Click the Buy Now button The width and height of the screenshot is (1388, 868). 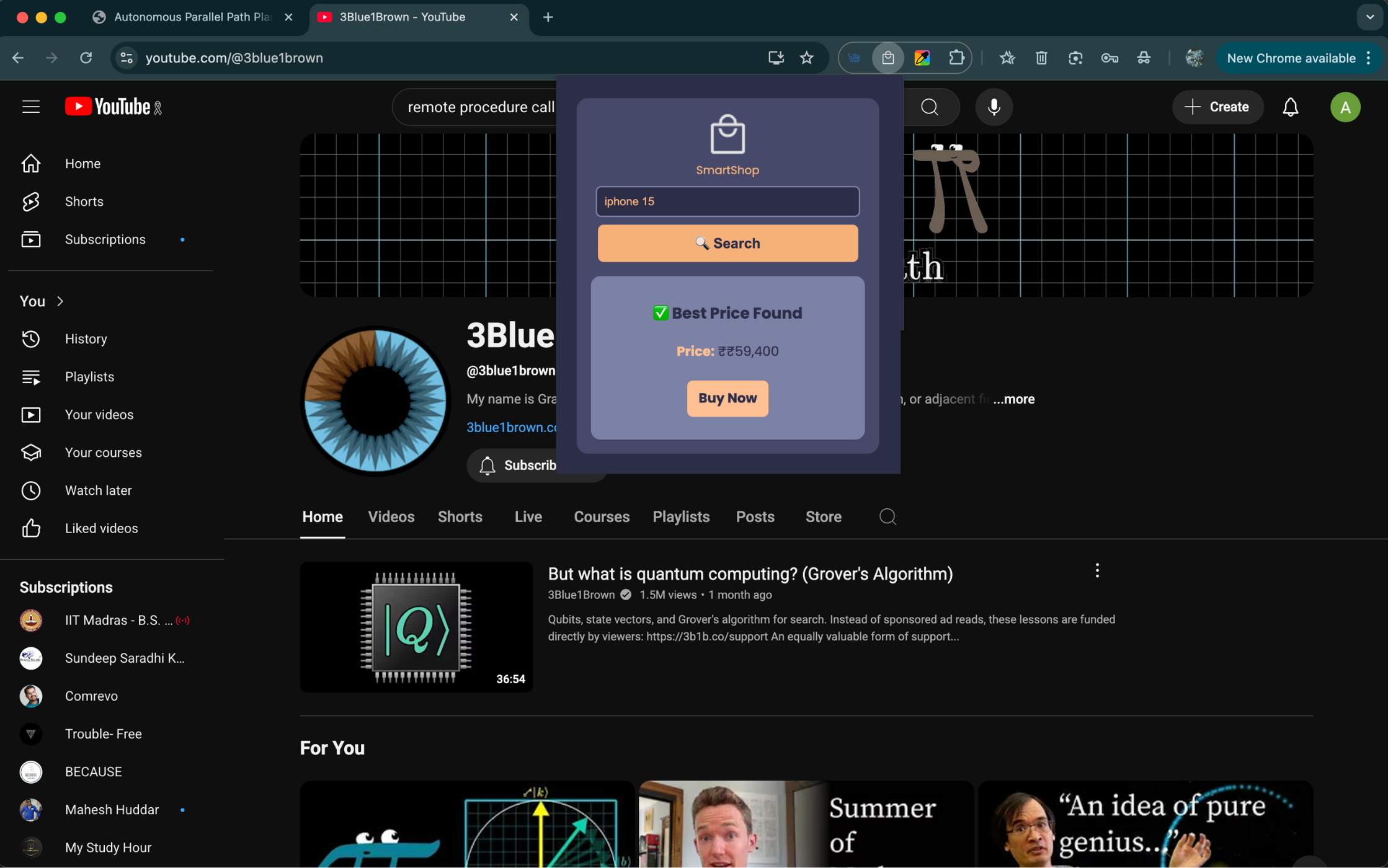click(727, 398)
